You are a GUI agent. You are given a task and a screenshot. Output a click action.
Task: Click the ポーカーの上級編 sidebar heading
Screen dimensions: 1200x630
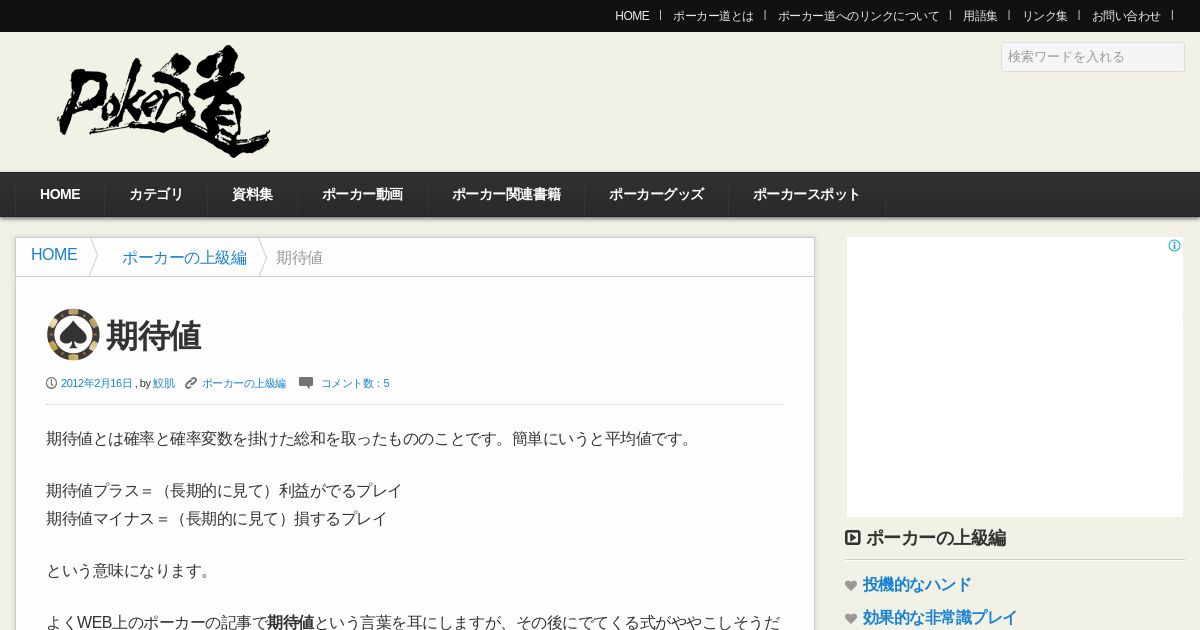[x=936, y=538]
